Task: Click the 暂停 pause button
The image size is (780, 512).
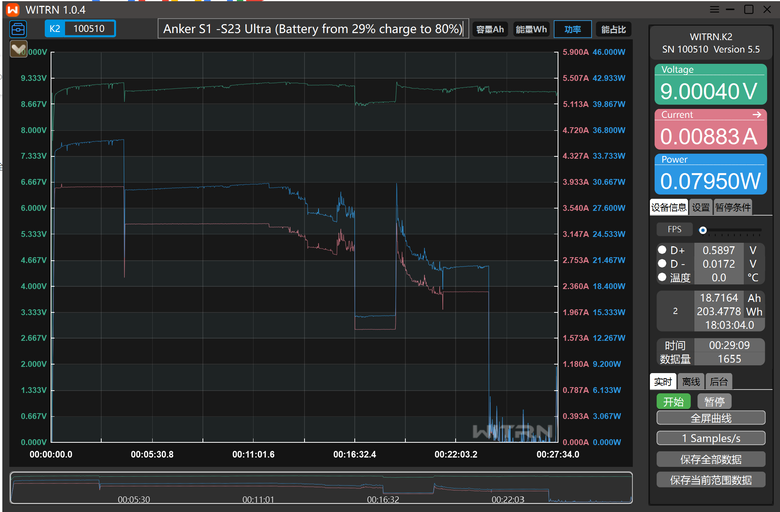Action: [x=714, y=402]
